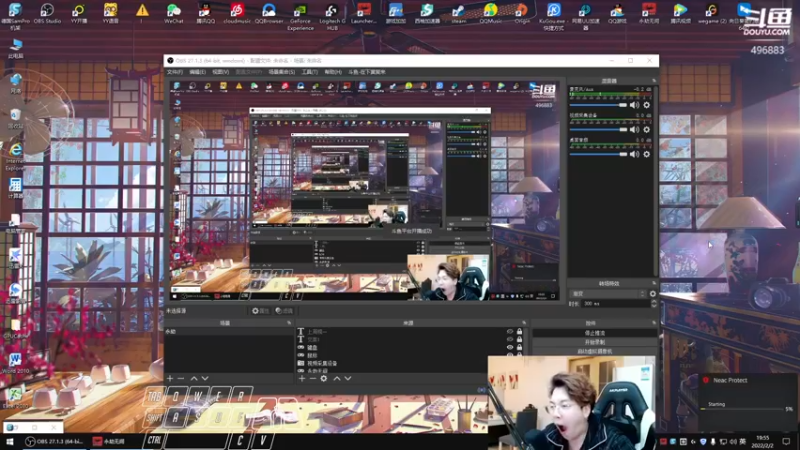Mute the second mixer audio channel
Viewport: 800px width, 450px height.
[634, 130]
